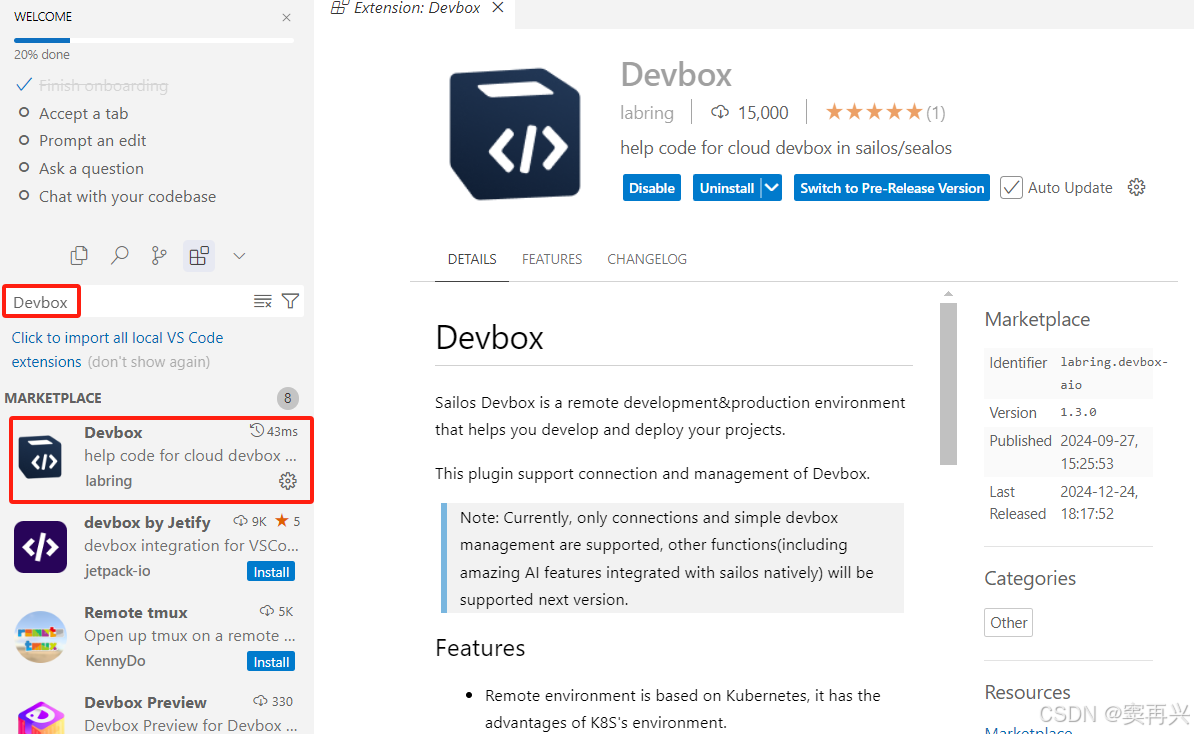Screen dimensions: 1194x734
Task: Click the KennyDo publisher name
Action: pyautogui.click(x=115, y=661)
